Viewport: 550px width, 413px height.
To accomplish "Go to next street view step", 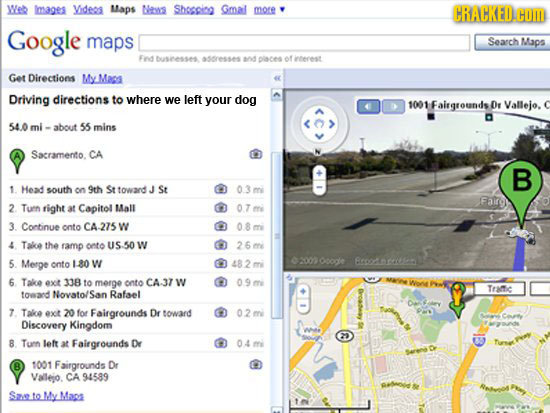I will pyautogui.click(x=393, y=107).
